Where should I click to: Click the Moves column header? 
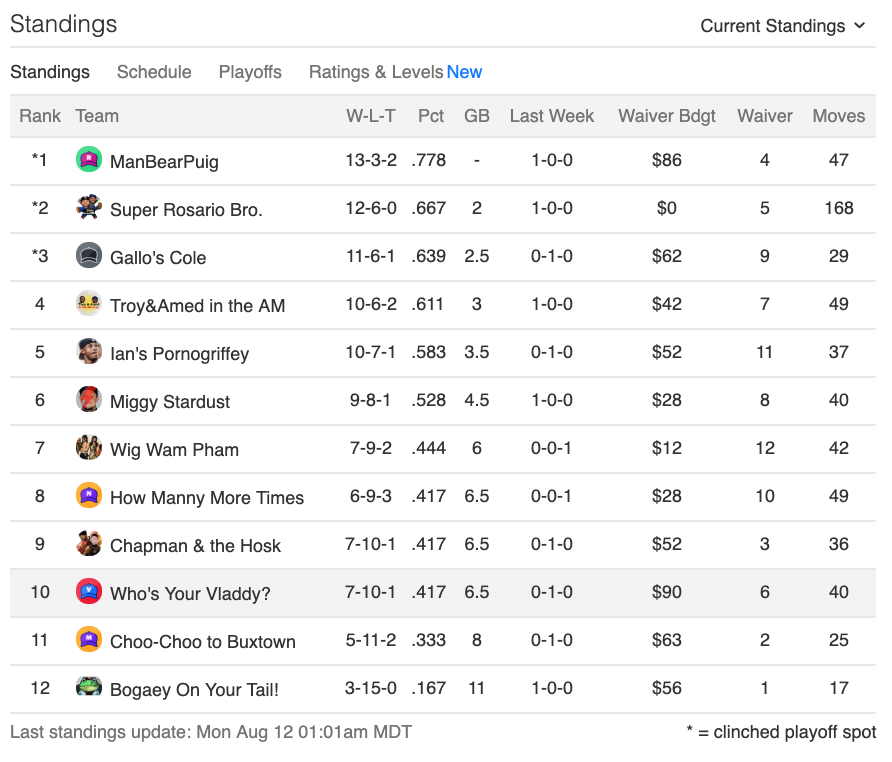839,116
